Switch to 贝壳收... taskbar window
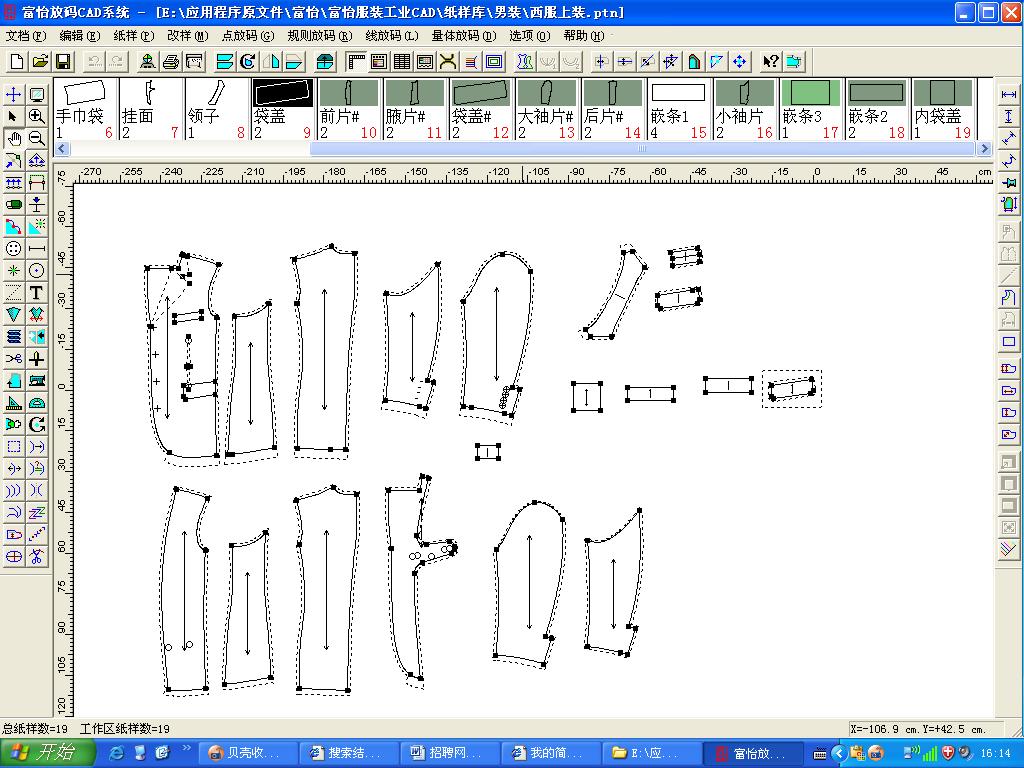 246,753
